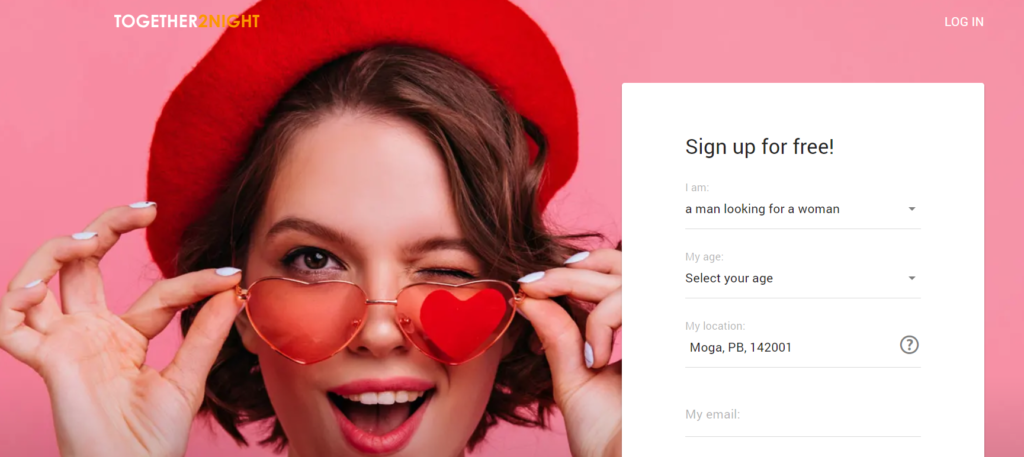Image resolution: width=1024 pixels, height=457 pixels.
Task: Select "a man looking for a woman" field
Action: coord(803,210)
